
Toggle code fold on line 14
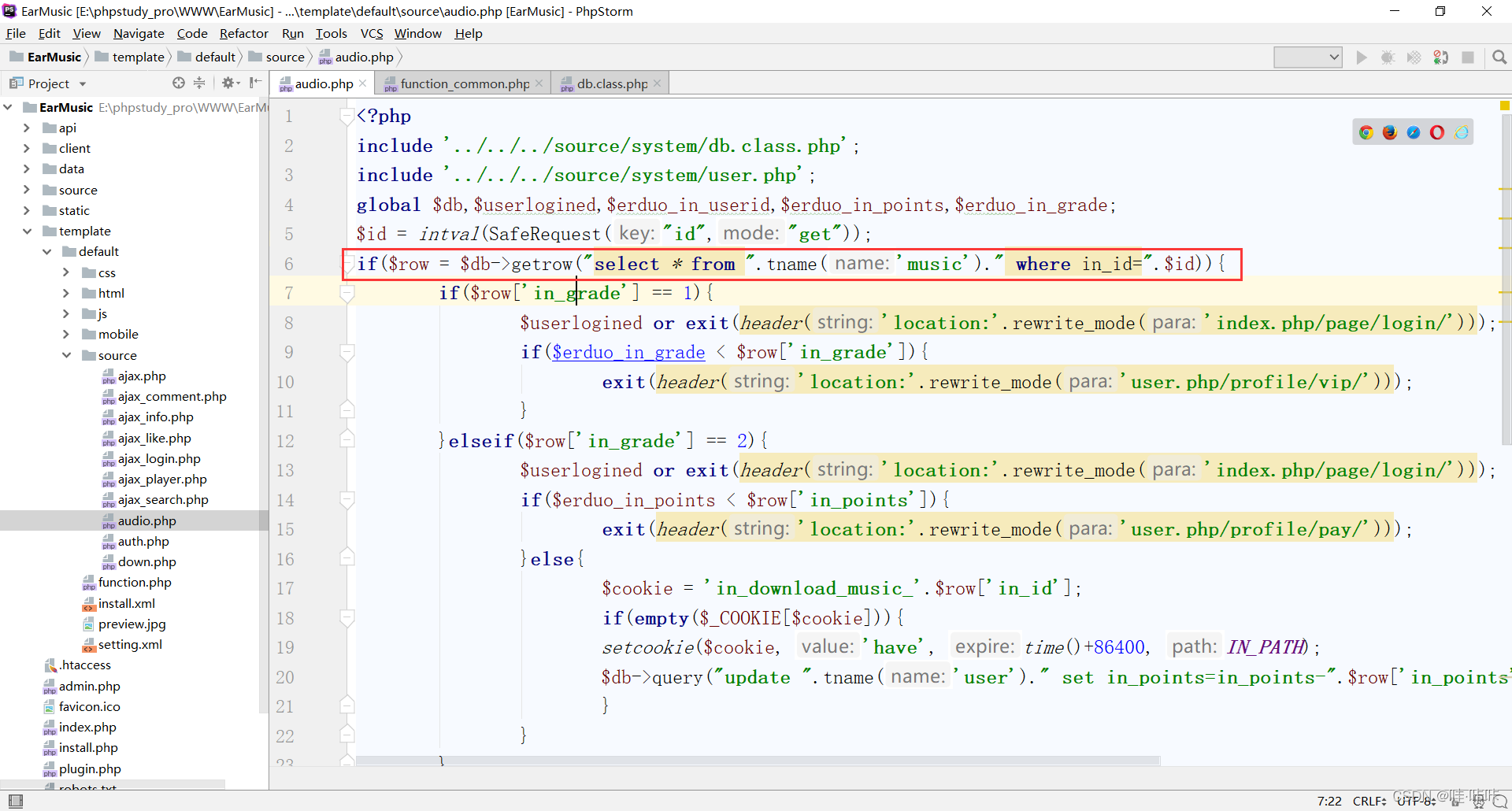coord(346,499)
